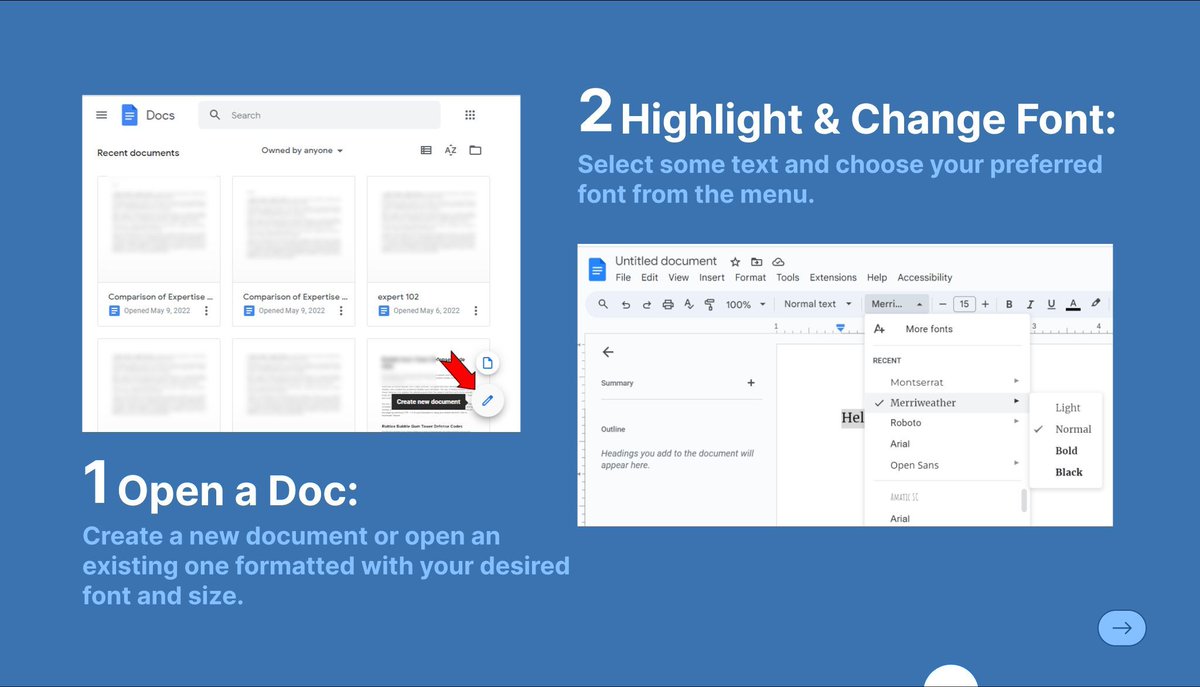Star the Untitled document

(x=735, y=262)
